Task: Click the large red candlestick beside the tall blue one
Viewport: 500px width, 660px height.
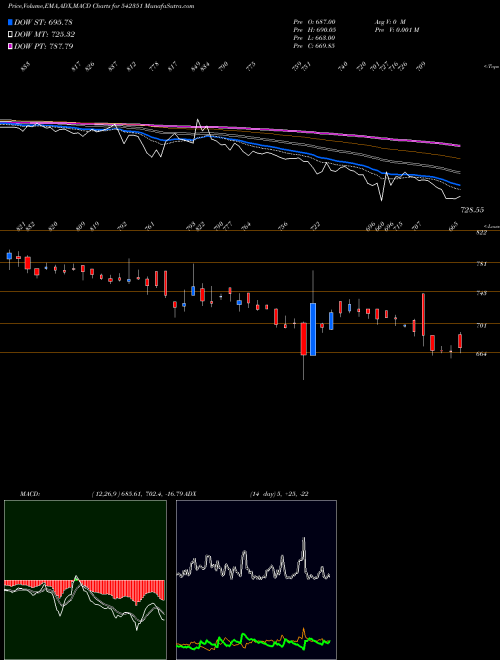Action: coord(303,339)
